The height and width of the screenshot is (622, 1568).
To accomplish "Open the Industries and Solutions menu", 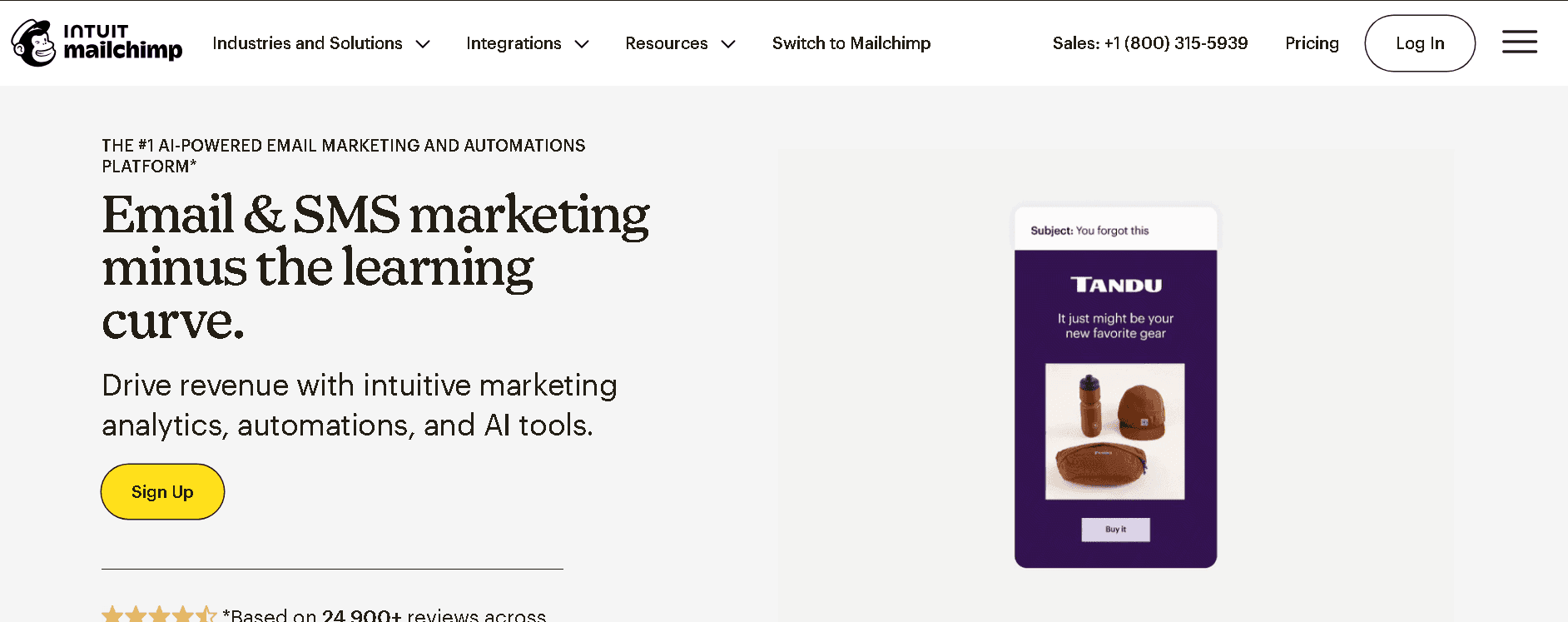I will (x=307, y=43).
